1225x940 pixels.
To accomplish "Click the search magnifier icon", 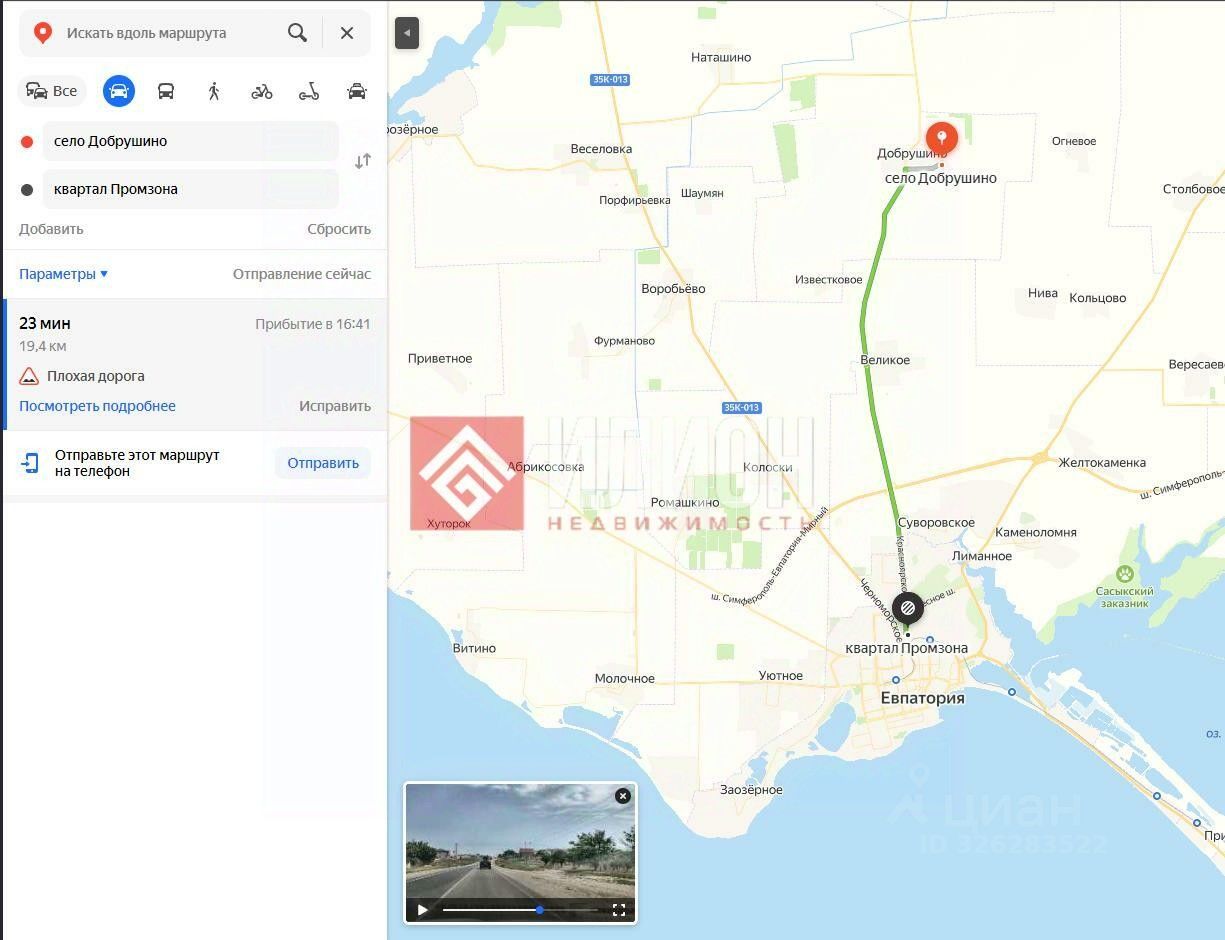I will tap(297, 33).
